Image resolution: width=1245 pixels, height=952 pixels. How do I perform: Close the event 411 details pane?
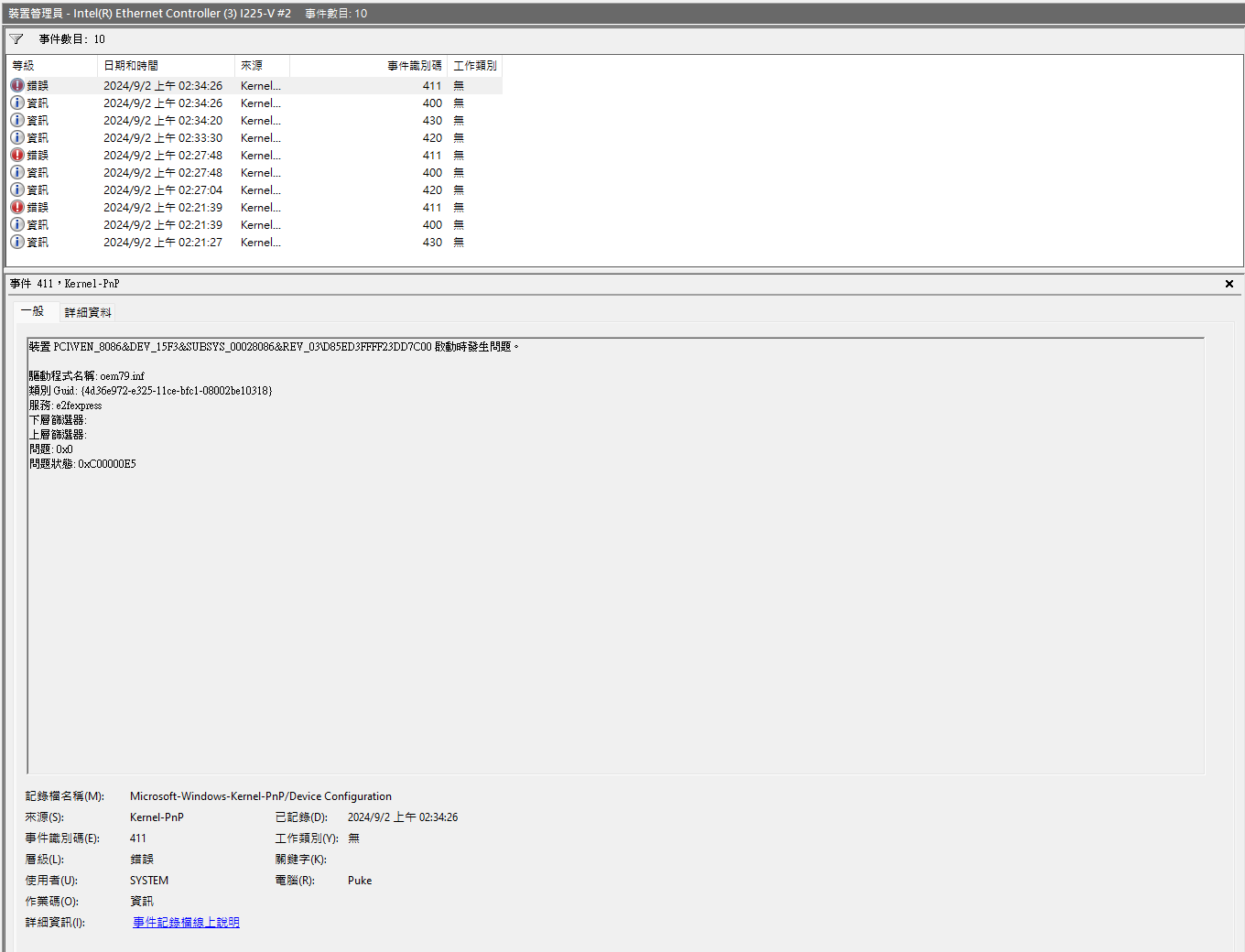click(1229, 283)
